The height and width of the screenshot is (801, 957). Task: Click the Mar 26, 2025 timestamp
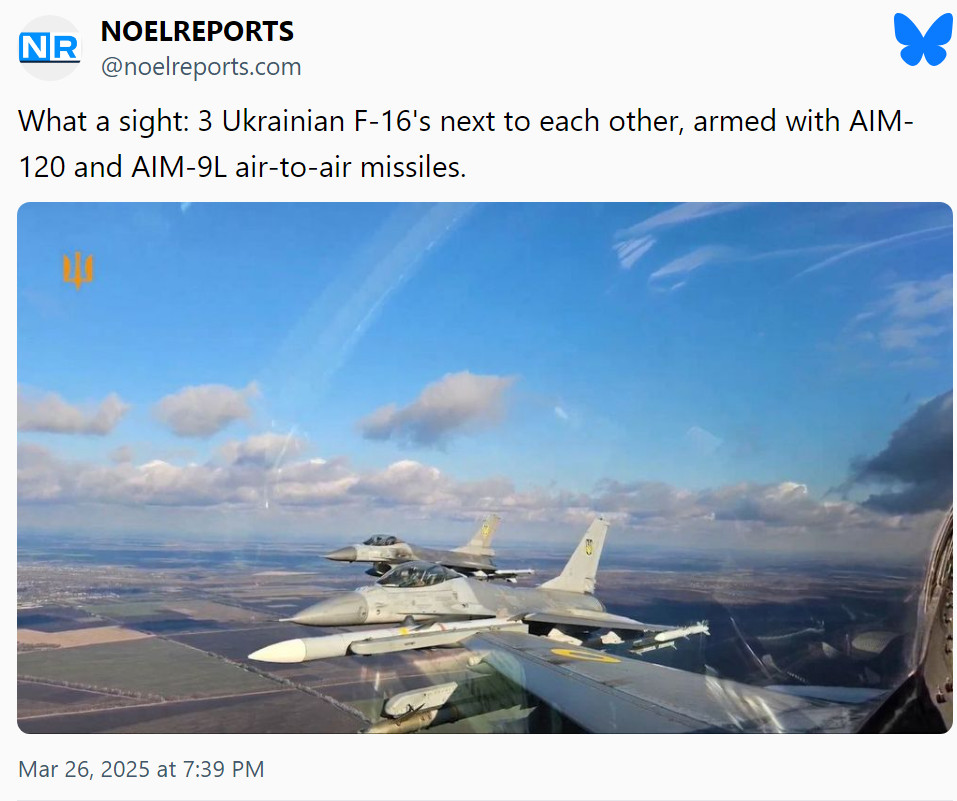141,769
